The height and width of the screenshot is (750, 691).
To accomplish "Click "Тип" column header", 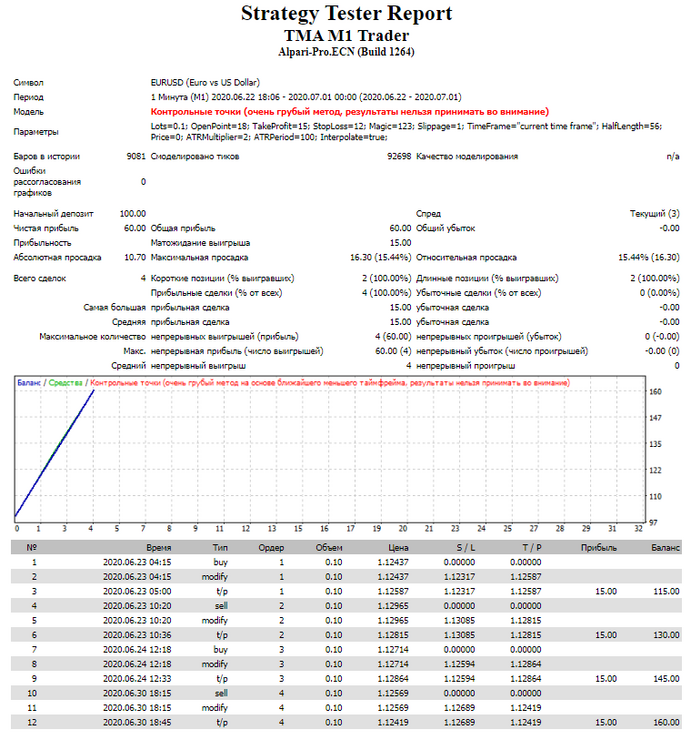I will click(220, 548).
